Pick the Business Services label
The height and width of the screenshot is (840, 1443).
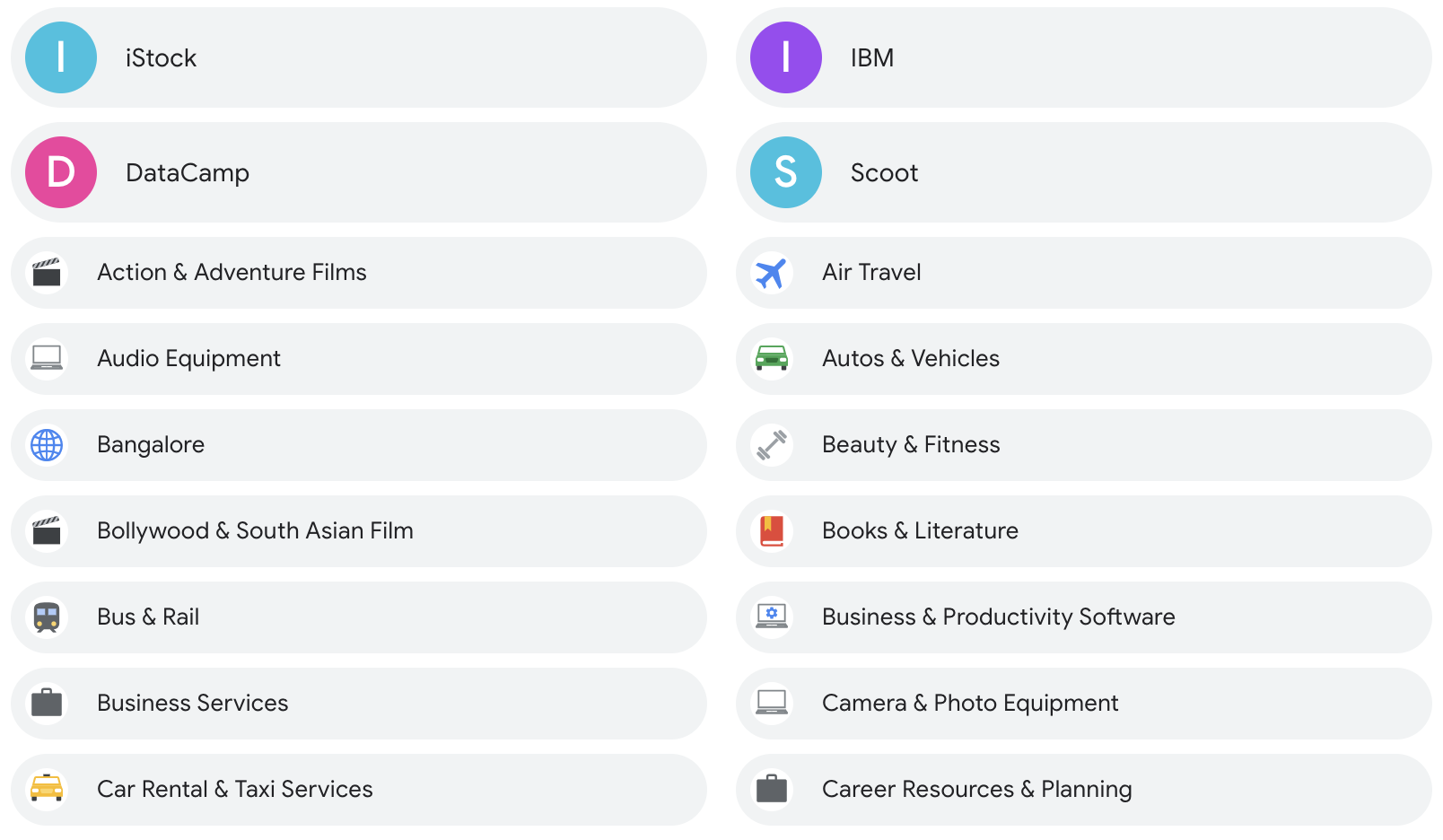tap(192, 703)
